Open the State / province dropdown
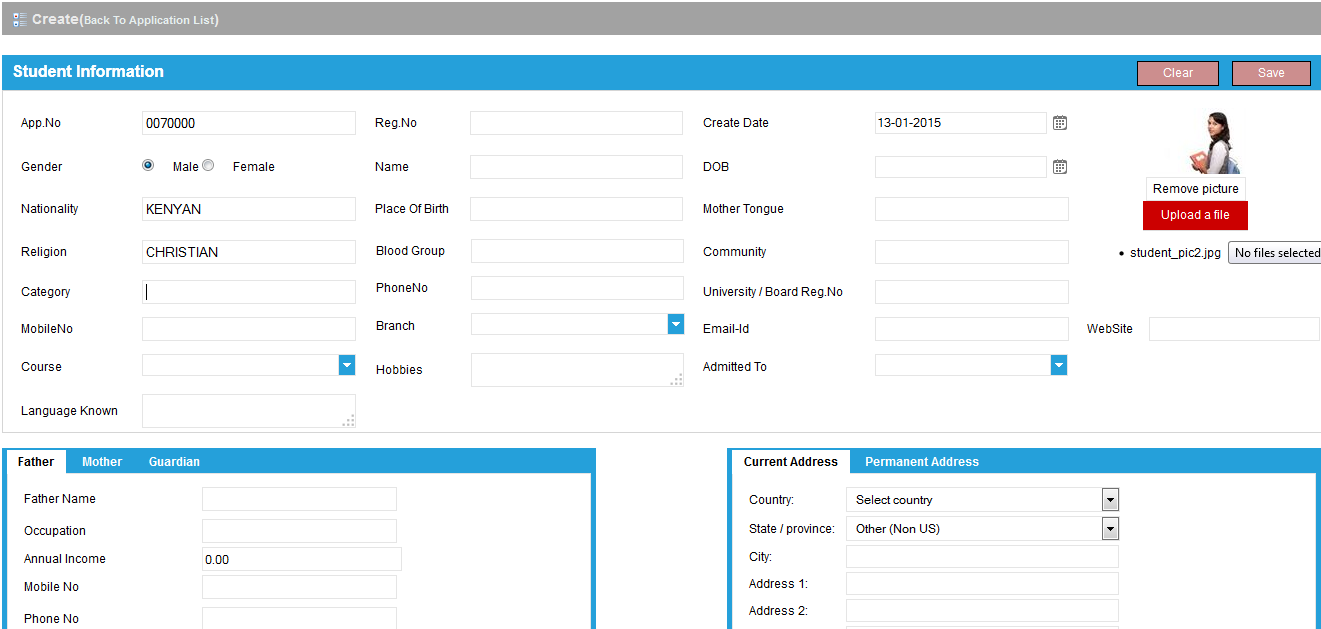The width and height of the screenshot is (1321, 629). pos(1110,529)
